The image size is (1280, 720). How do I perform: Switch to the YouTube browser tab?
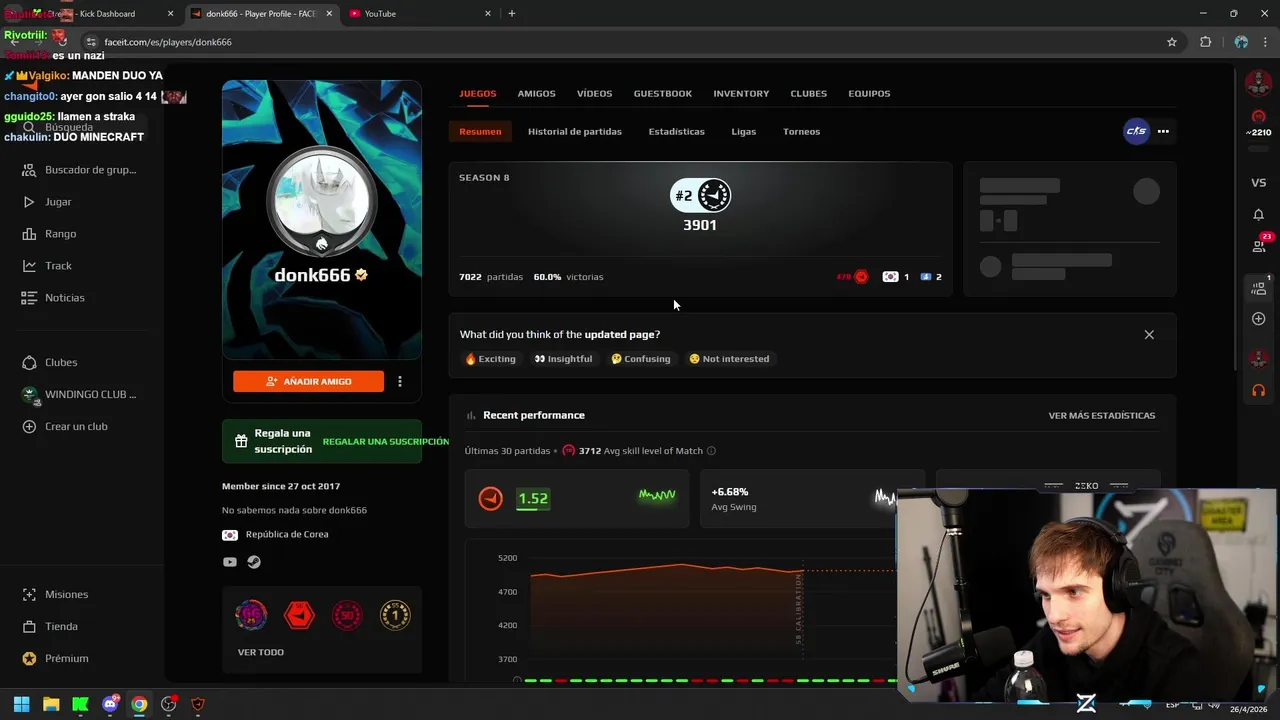tap(420, 13)
